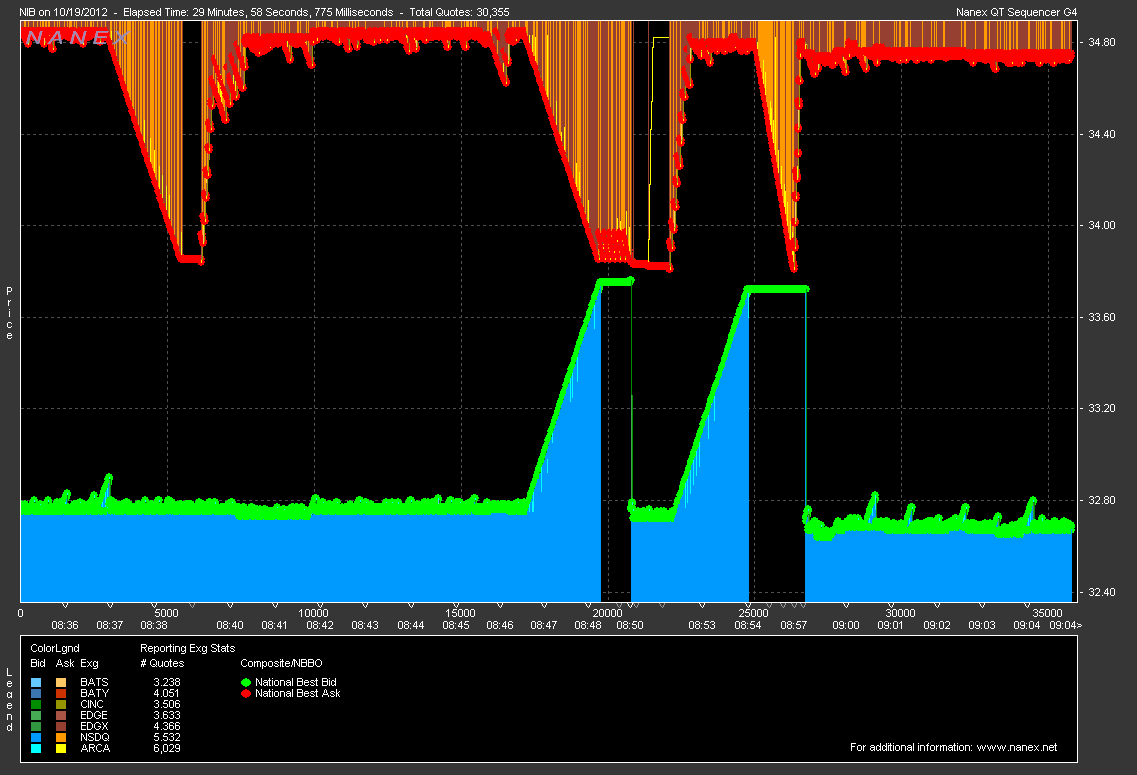Viewport: 1137px width, 775px height.
Task: Choose the CINC bid color swatch
Action: [x=36, y=704]
